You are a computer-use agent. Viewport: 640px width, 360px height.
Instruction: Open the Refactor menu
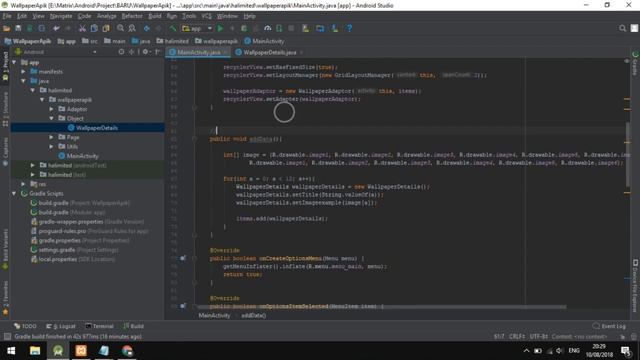tap(132, 16)
